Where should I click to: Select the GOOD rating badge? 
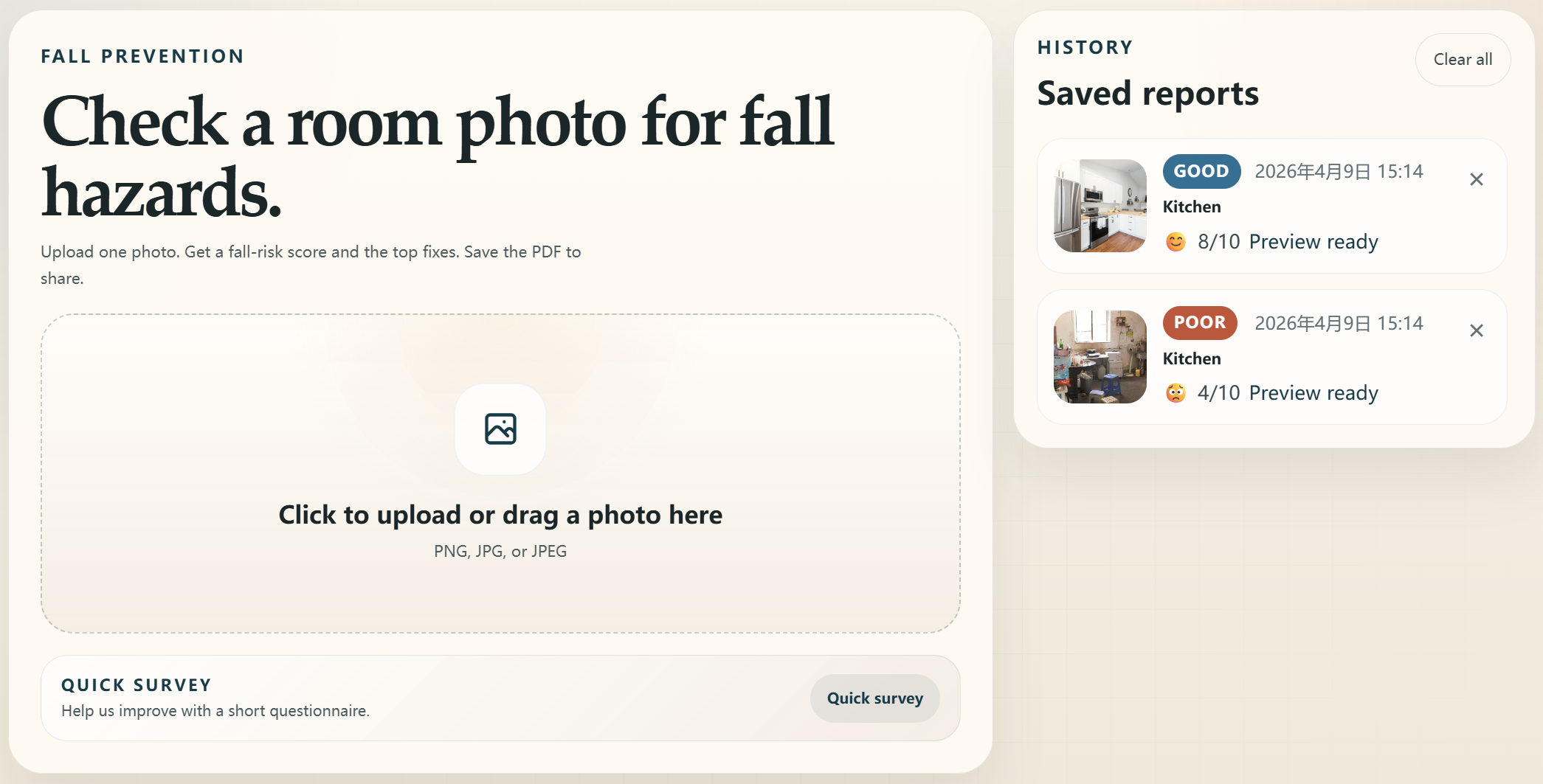pyautogui.click(x=1201, y=171)
